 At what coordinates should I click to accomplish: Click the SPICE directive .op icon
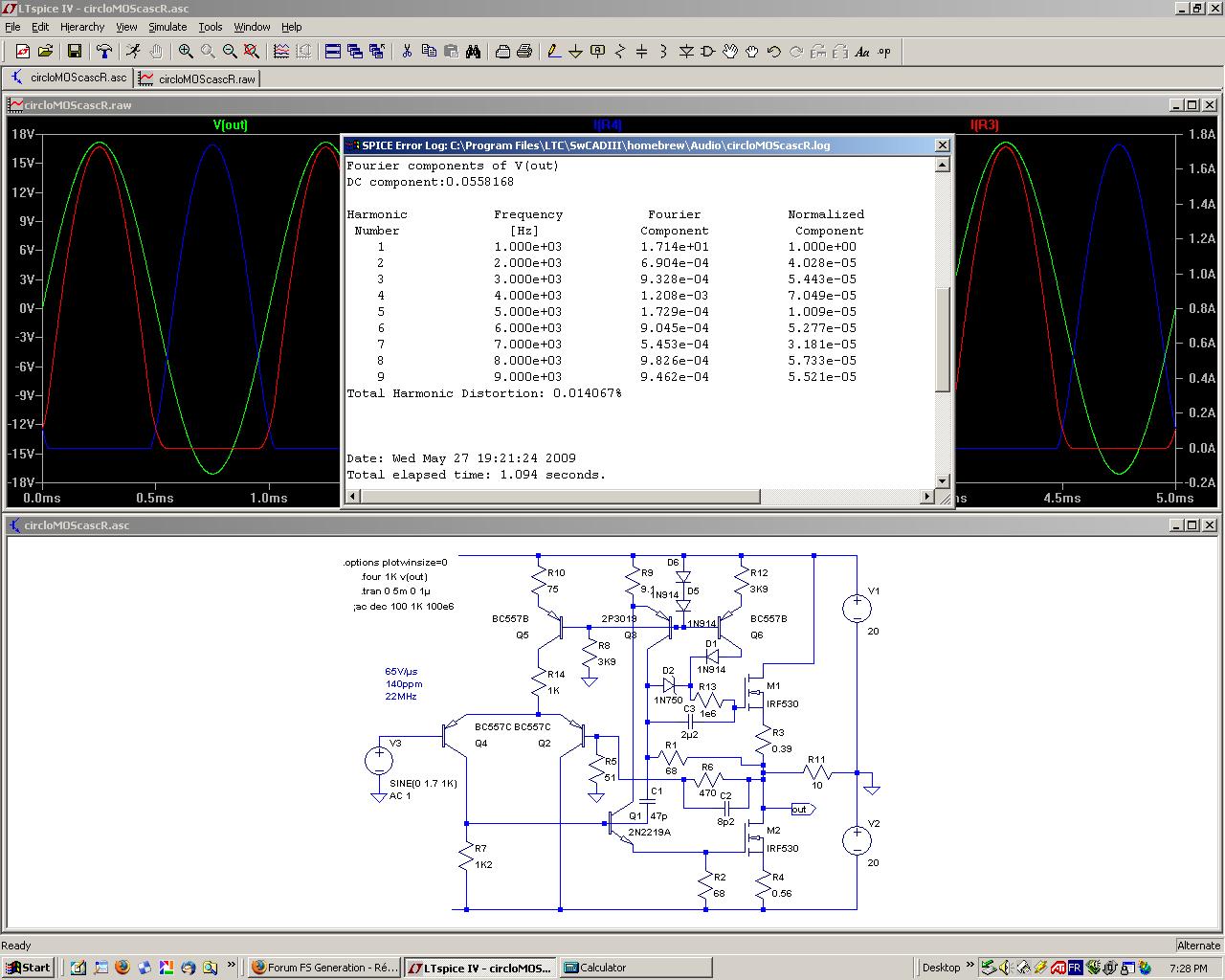tap(884, 52)
